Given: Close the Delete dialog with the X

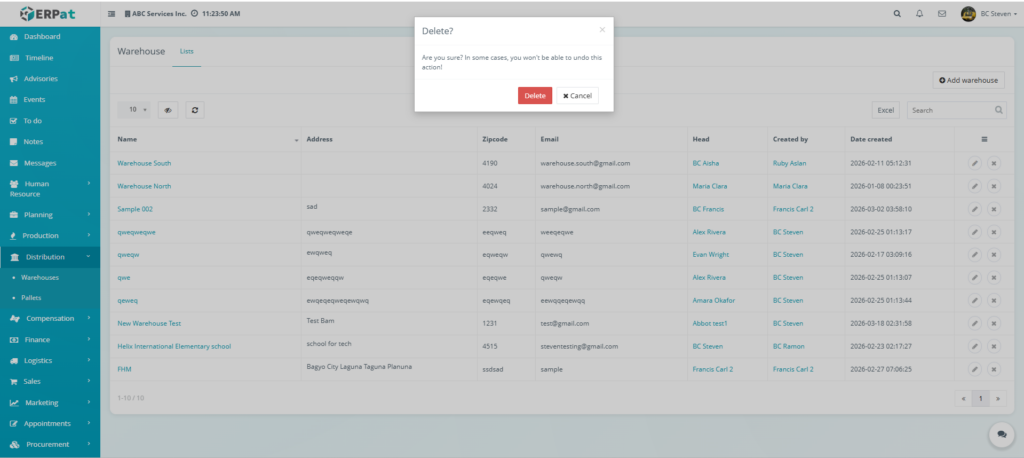Looking at the screenshot, I should (x=602, y=29).
